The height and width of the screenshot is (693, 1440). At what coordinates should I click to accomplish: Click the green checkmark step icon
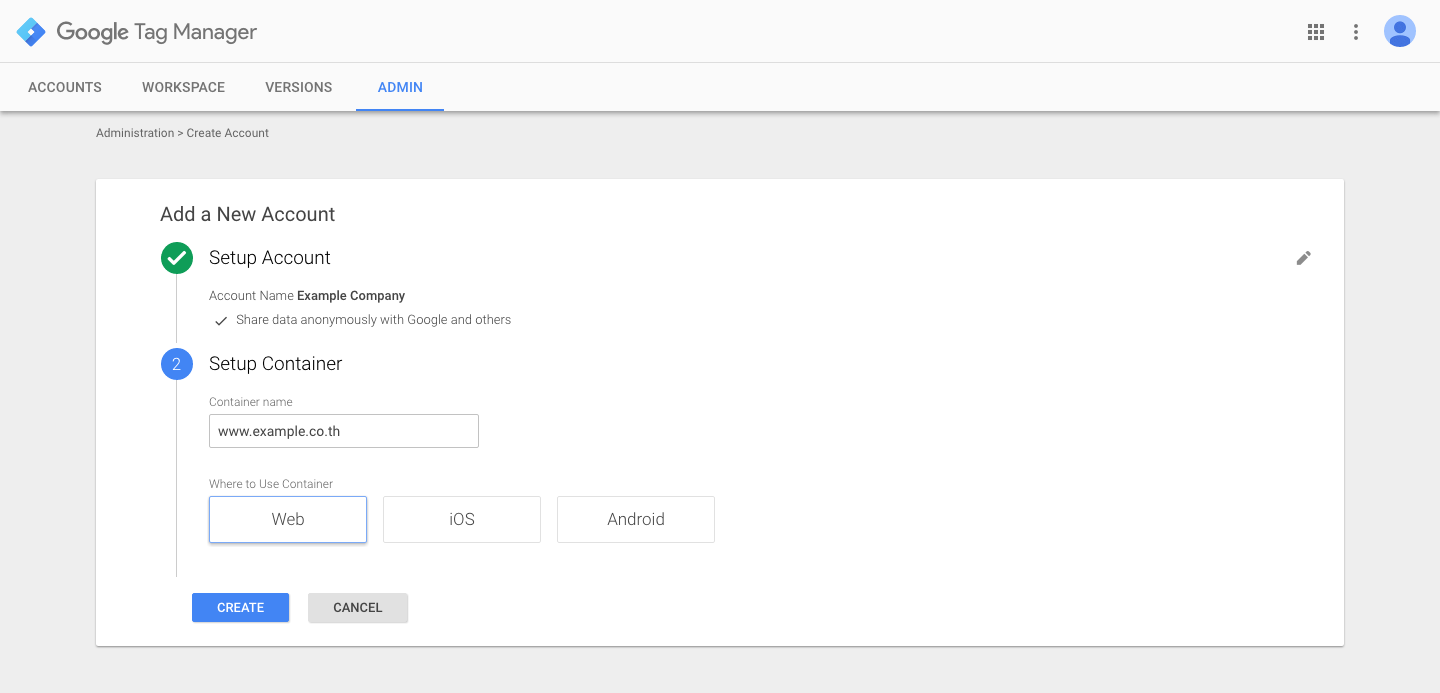pos(177,258)
